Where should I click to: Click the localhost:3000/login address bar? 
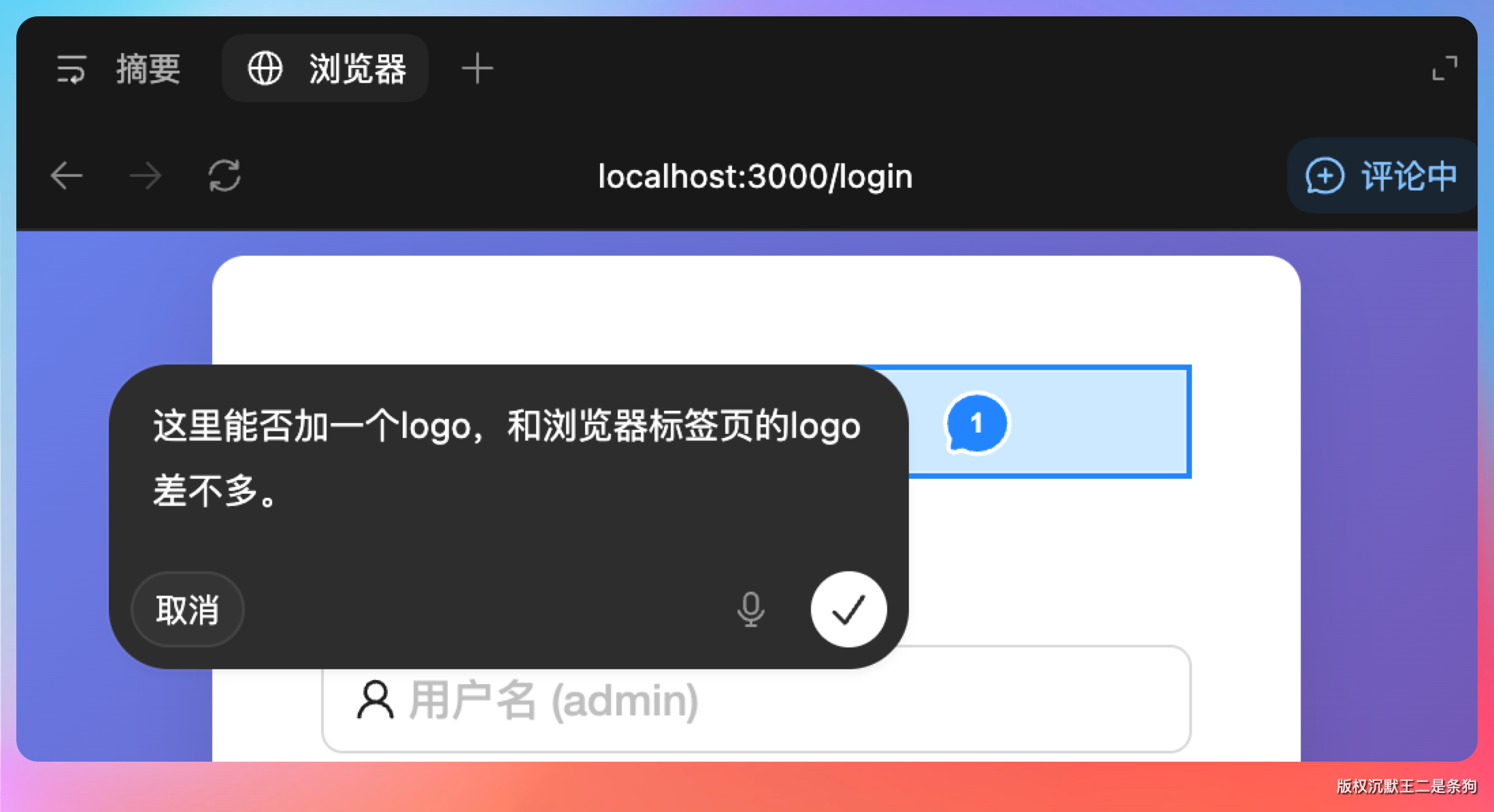755,176
